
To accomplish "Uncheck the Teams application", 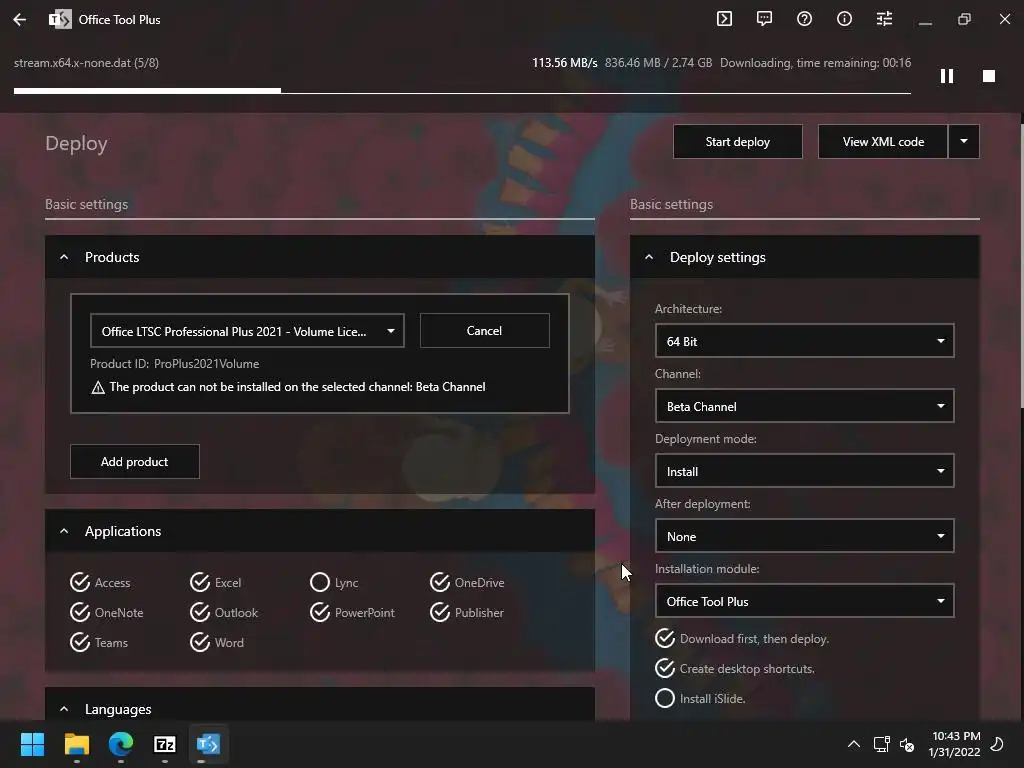I will click(x=80, y=643).
